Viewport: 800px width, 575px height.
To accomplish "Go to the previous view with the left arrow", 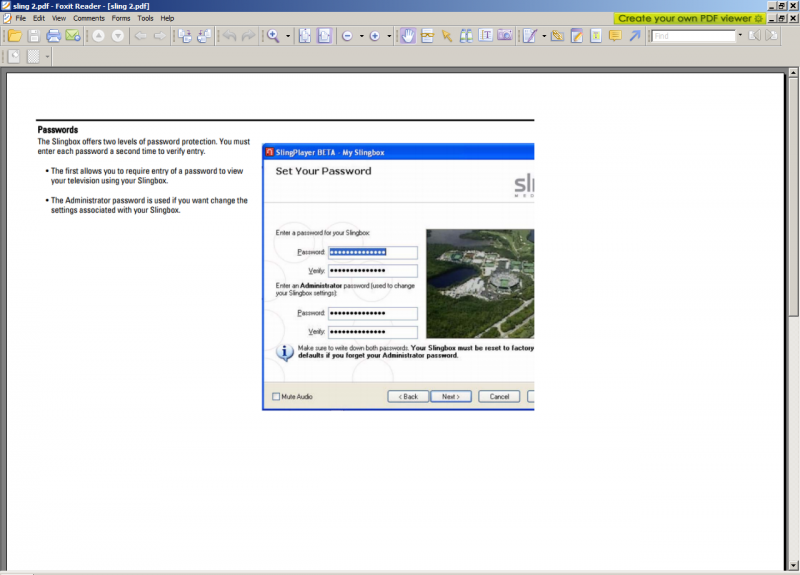I will click(x=141, y=36).
